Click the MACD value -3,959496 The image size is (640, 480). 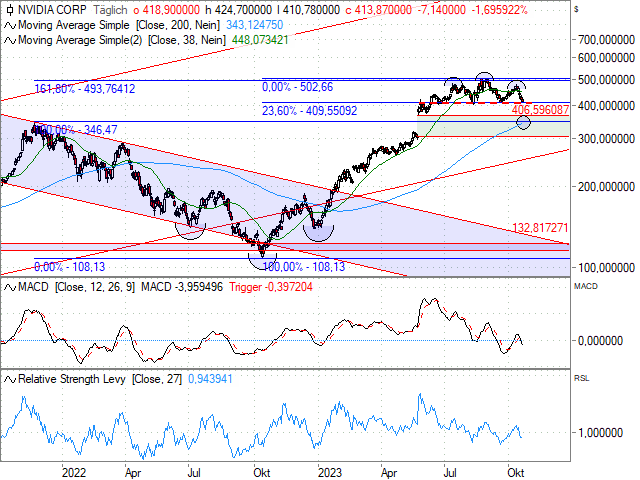coord(199,287)
